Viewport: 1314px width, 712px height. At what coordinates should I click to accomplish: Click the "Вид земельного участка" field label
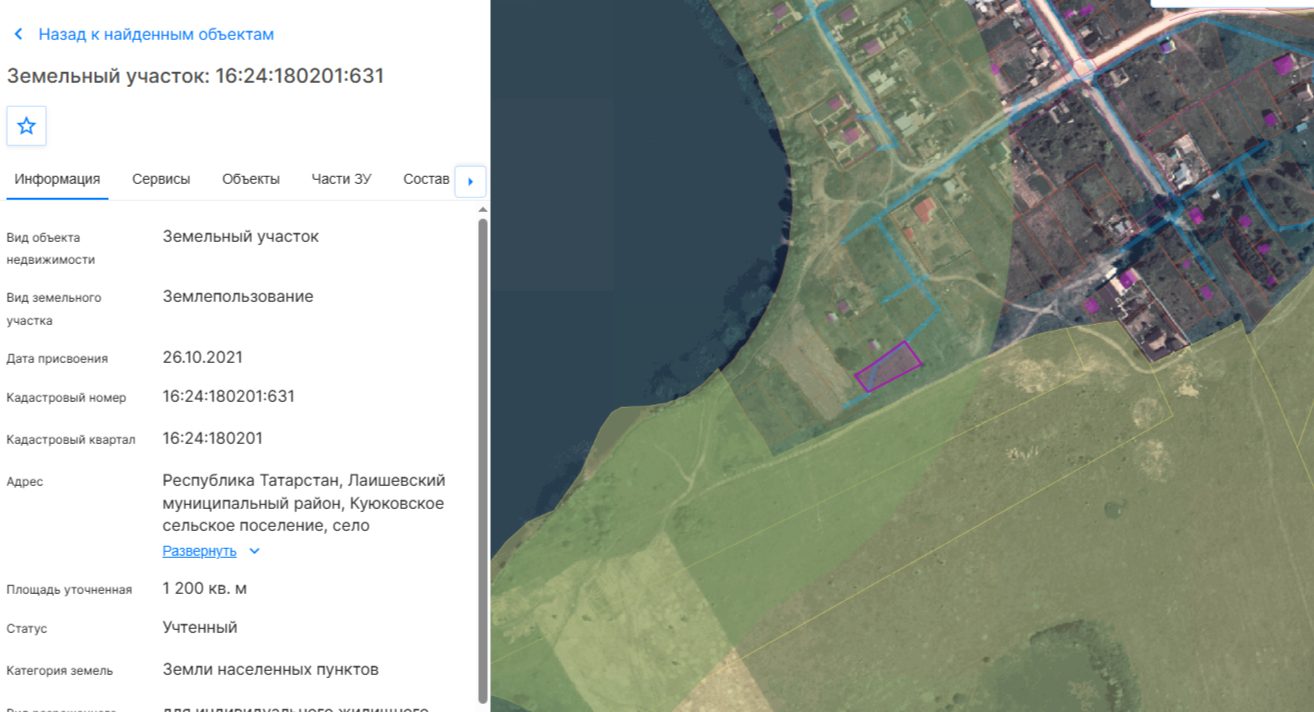coord(54,309)
